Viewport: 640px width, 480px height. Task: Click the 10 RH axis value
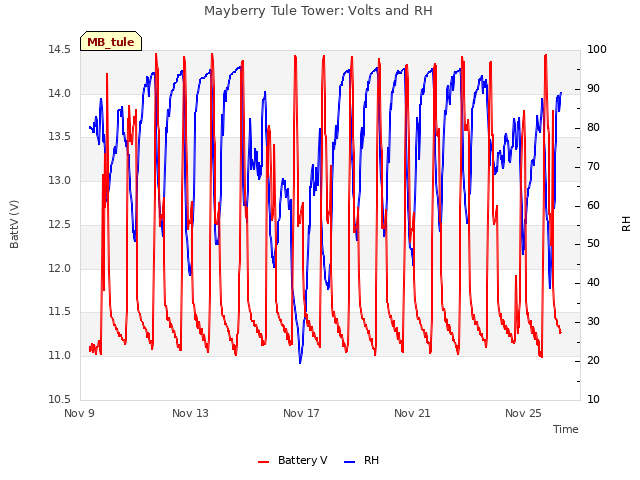pyautogui.click(x=593, y=399)
